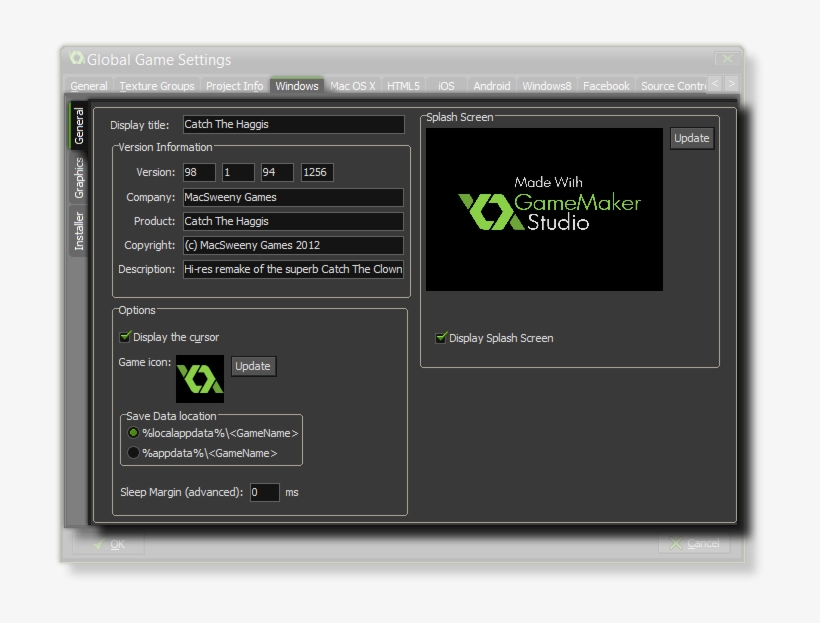Switch to the Texture Groups tab
This screenshot has width=820, height=623.
pos(157,86)
